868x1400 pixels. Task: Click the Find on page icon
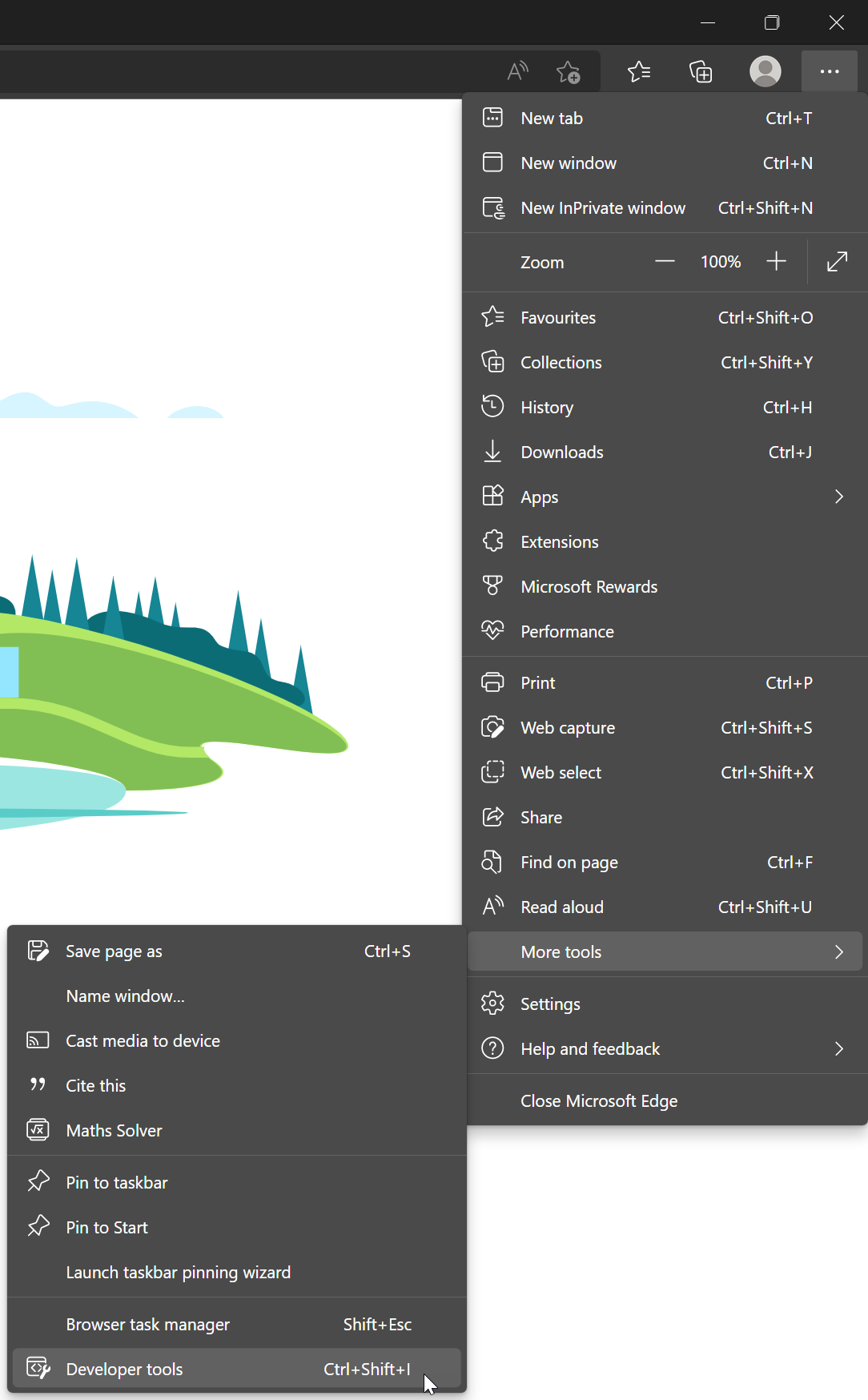(492, 862)
